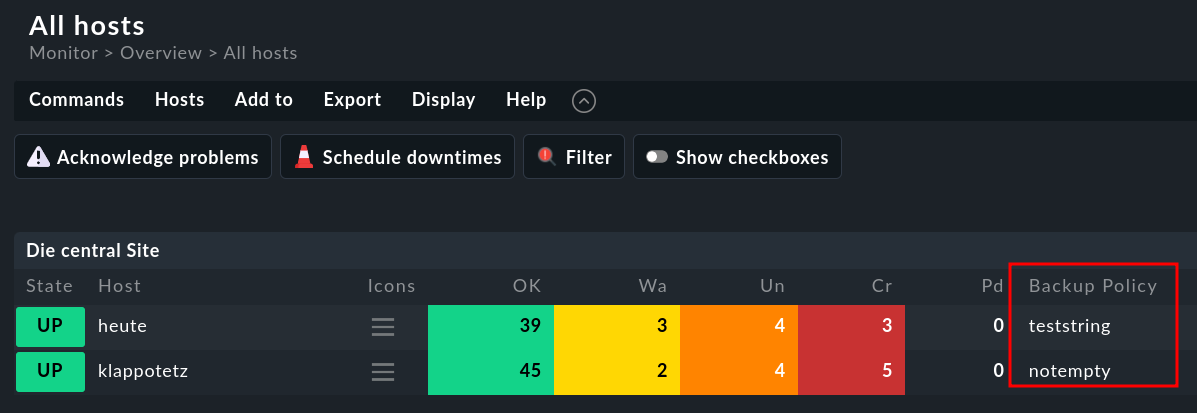Open the Add to dropdown menu

[x=263, y=100]
